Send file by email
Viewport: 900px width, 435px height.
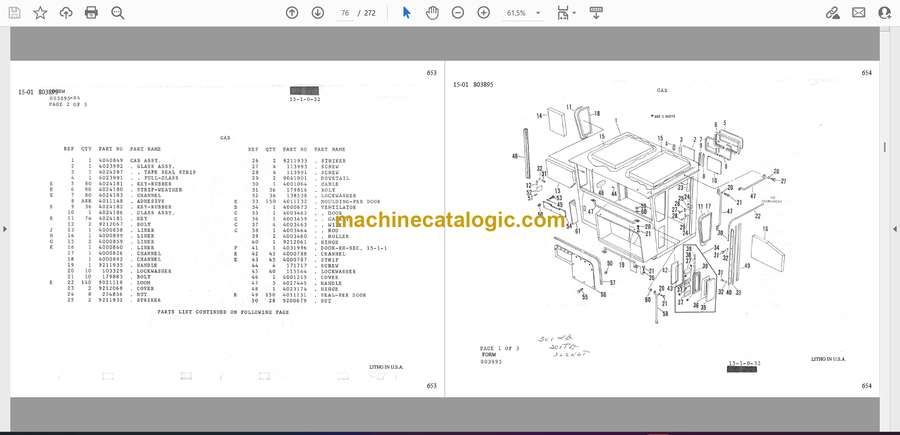859,13
